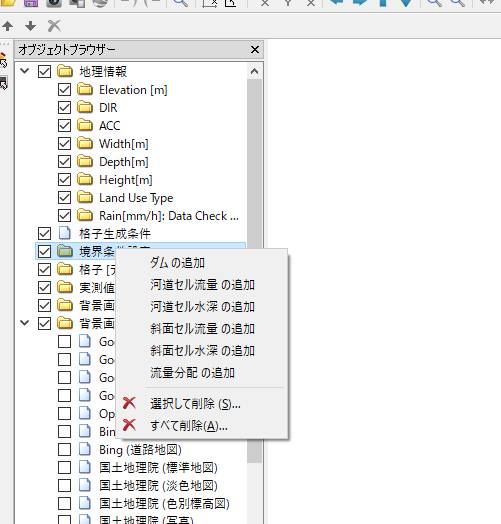Viewport: 501px width, 524px height.
Task: Click the Width[m] folder icon
Action: click(85, 144)
